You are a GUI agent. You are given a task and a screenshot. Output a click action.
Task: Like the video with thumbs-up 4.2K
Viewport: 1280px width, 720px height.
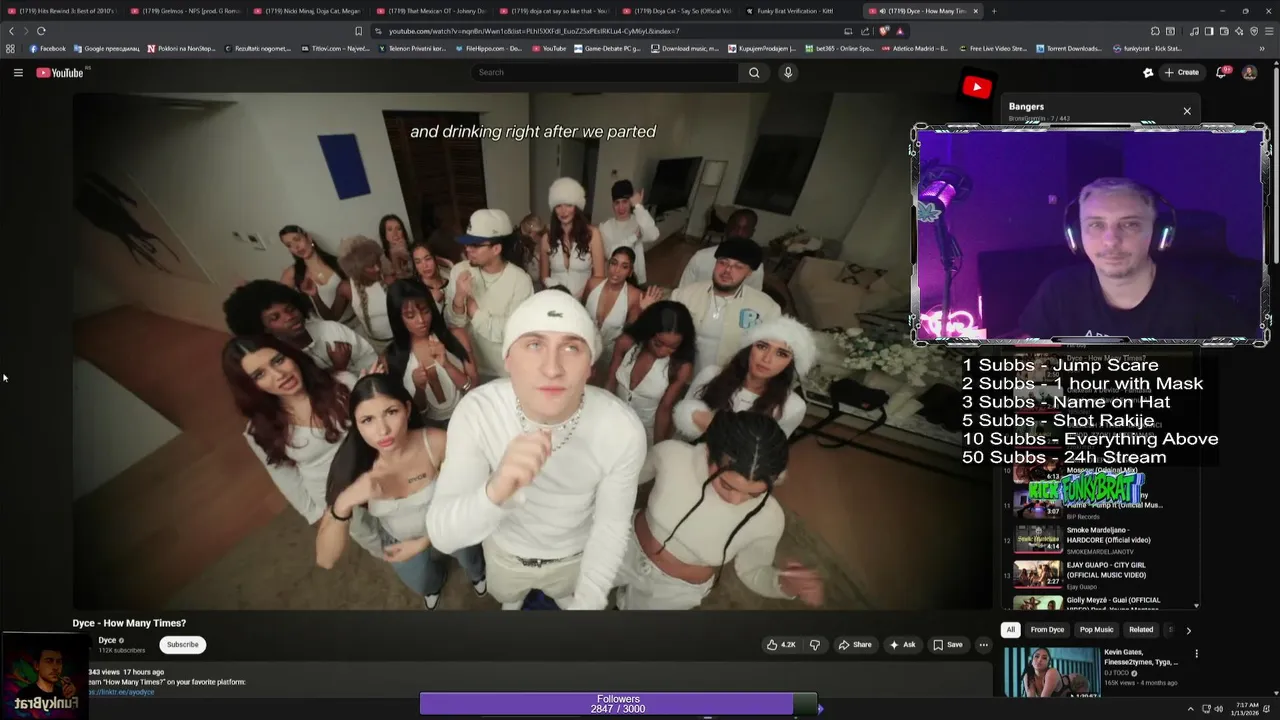(781, 645)
